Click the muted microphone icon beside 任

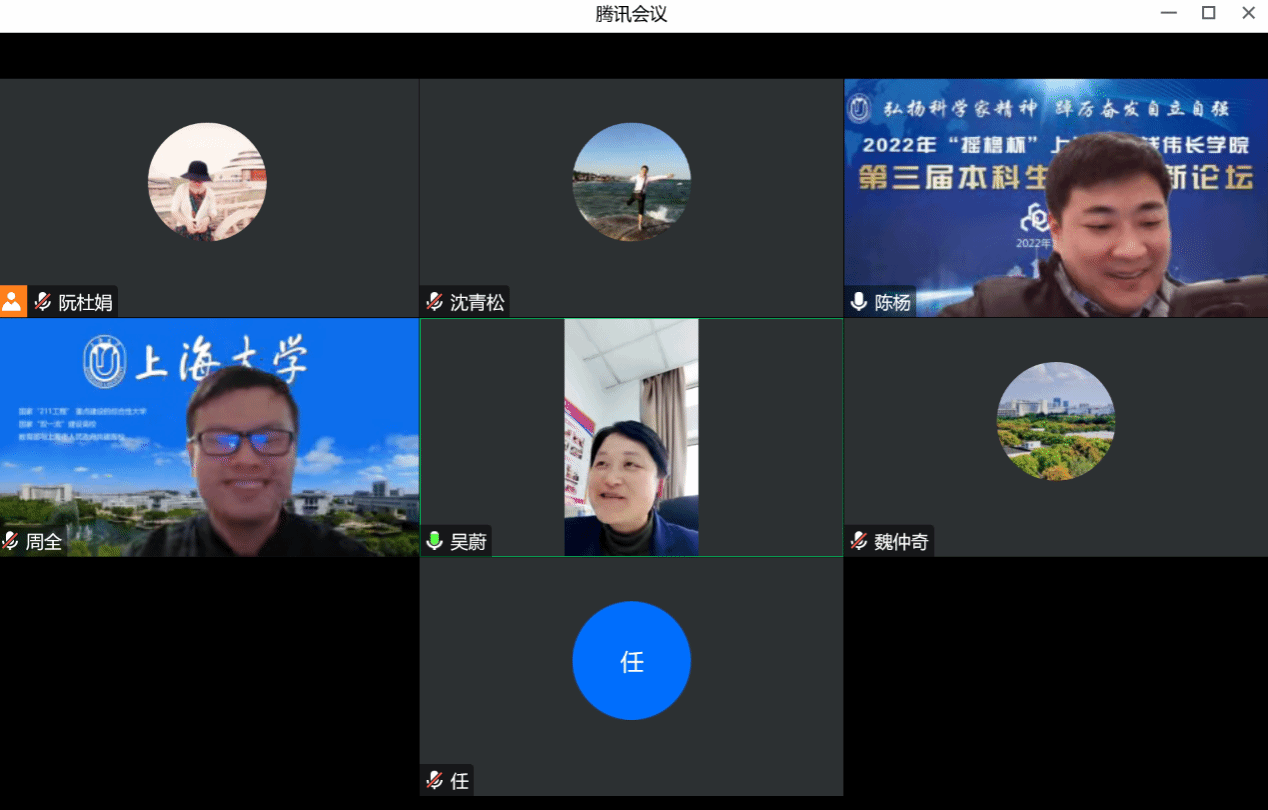click(434, 781)
